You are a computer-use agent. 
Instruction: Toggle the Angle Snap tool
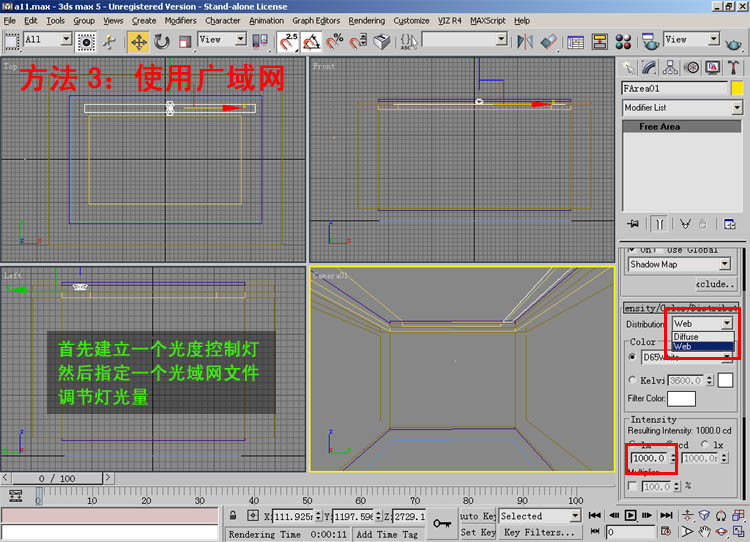311,41
